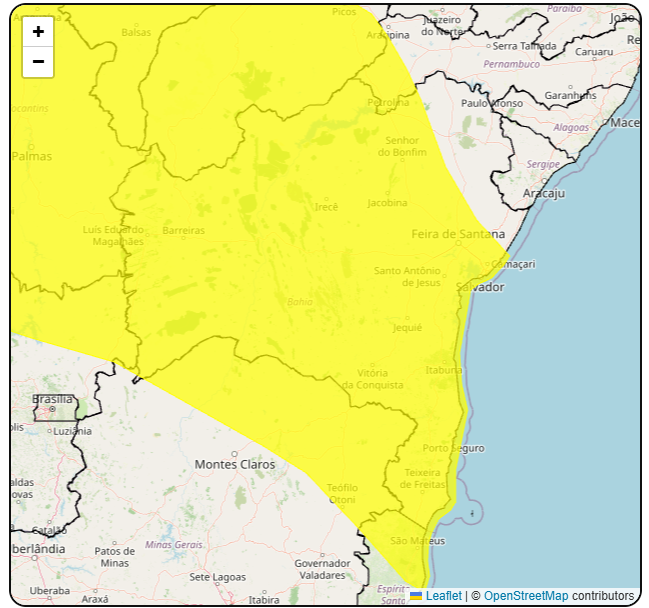The height and width of the screenshot is (608, 649).
Task: Click the Porto Seguro label
Action: (x=453, y=448)
